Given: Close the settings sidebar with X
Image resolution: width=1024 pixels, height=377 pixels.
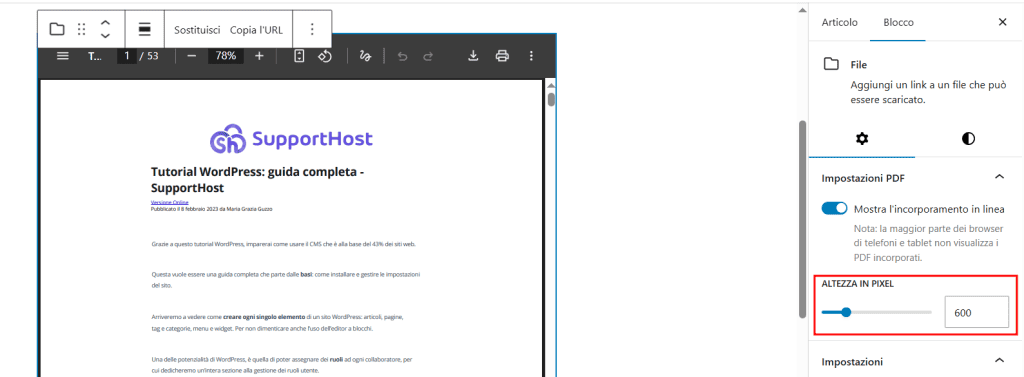Looking at the screenshot, I should 1002,22.
